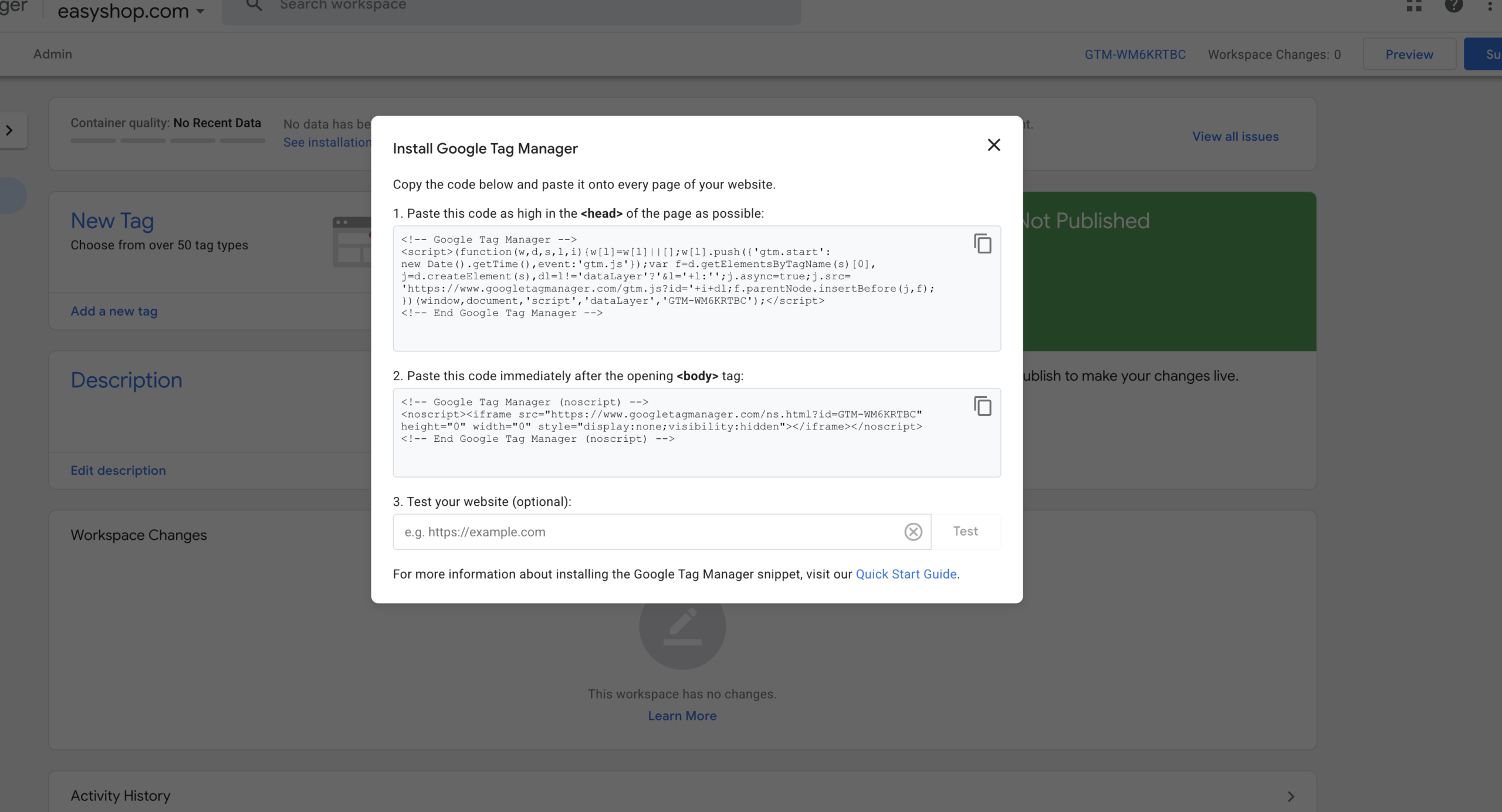Open the Google apps grid icon
1502x812 pixels.
[1414, 5]
